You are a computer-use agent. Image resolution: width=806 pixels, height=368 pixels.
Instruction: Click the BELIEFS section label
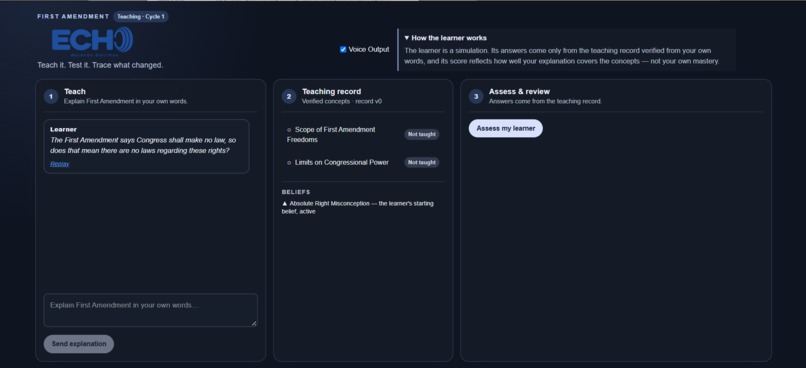[296, 192]
